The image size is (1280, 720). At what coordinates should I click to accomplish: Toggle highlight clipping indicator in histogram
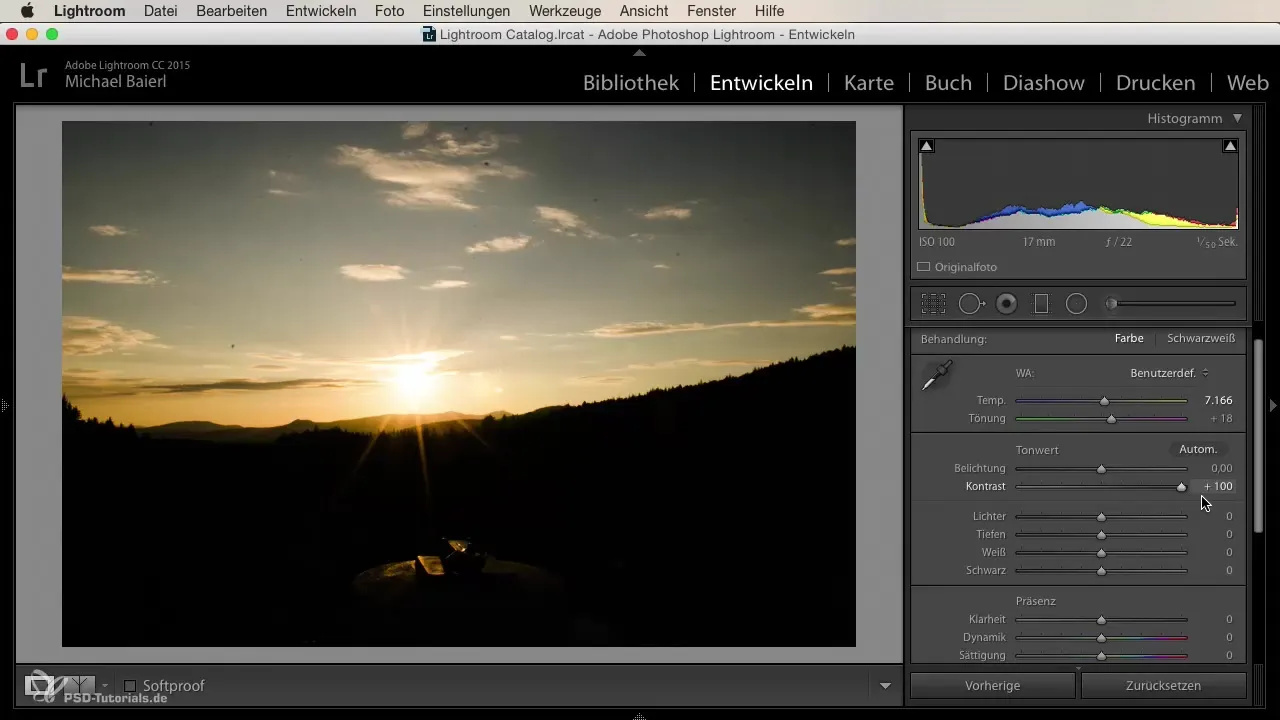click(x=1230, y=146)
